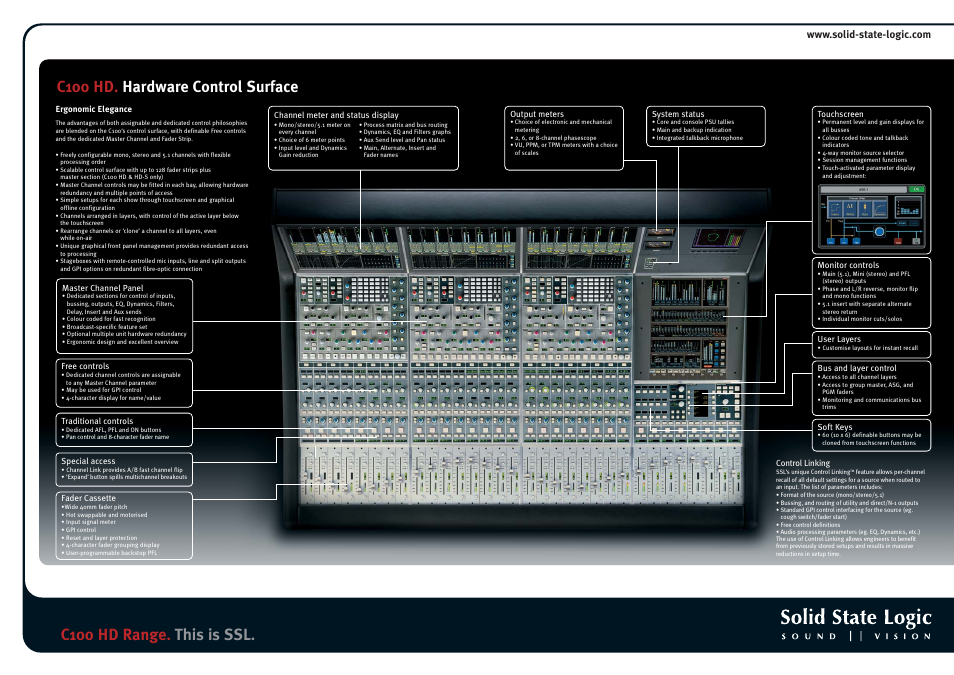The image size is (954, 675).
Task: Click the "Input signal meter" bullet
Action: (x=88, y=522)
